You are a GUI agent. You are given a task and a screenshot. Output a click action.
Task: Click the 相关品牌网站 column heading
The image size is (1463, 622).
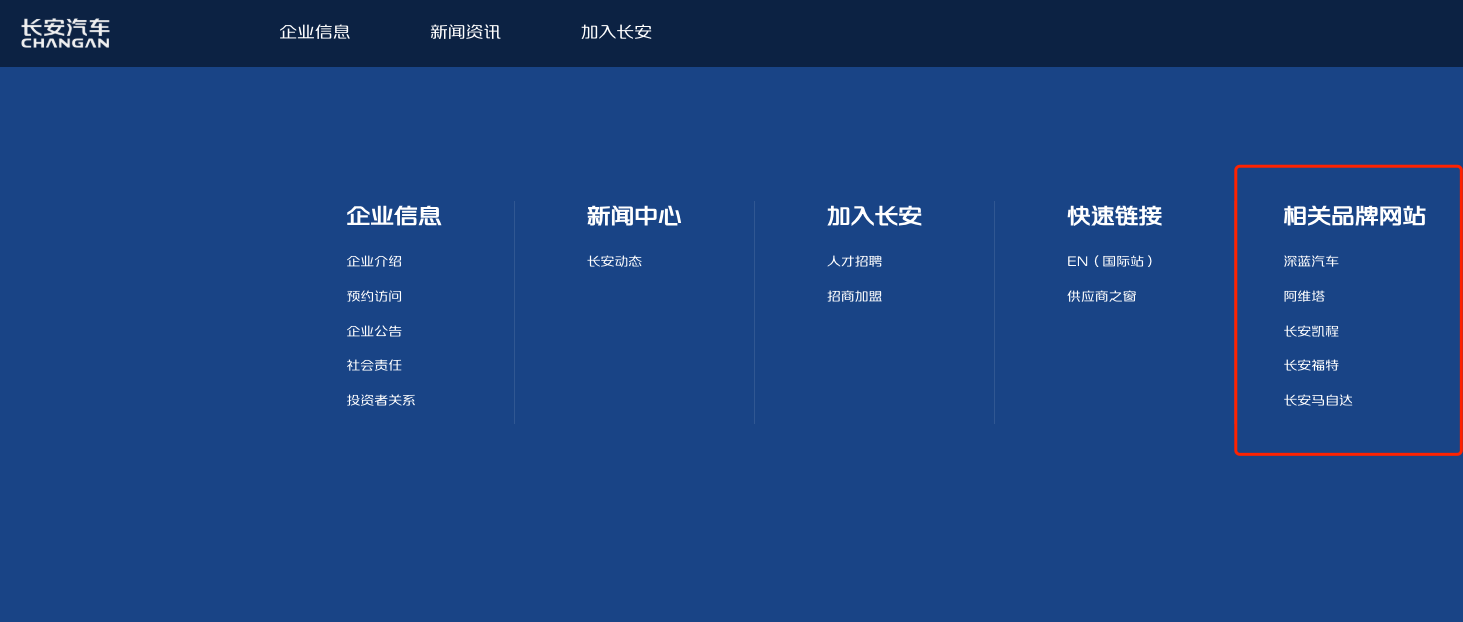1354,216
